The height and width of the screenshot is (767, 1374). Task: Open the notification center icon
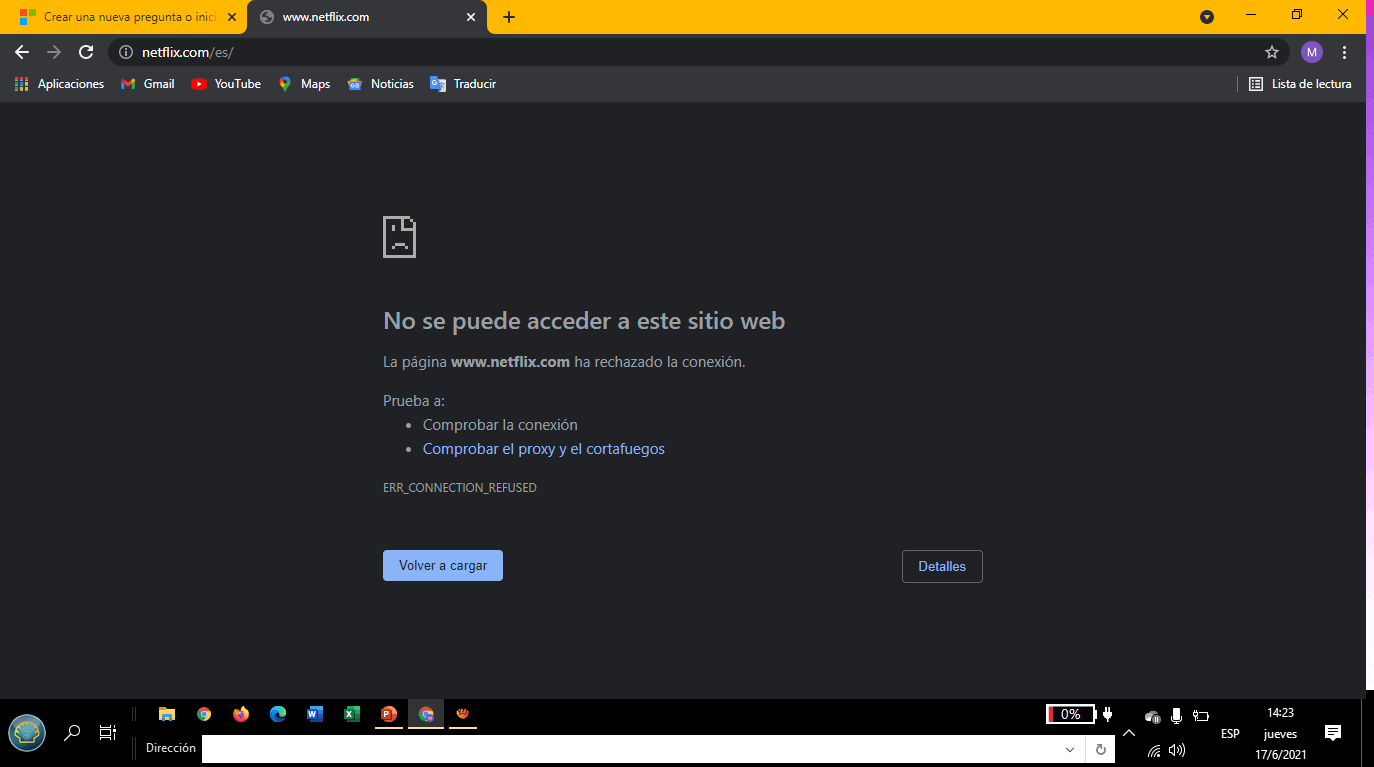point(1332,733)
